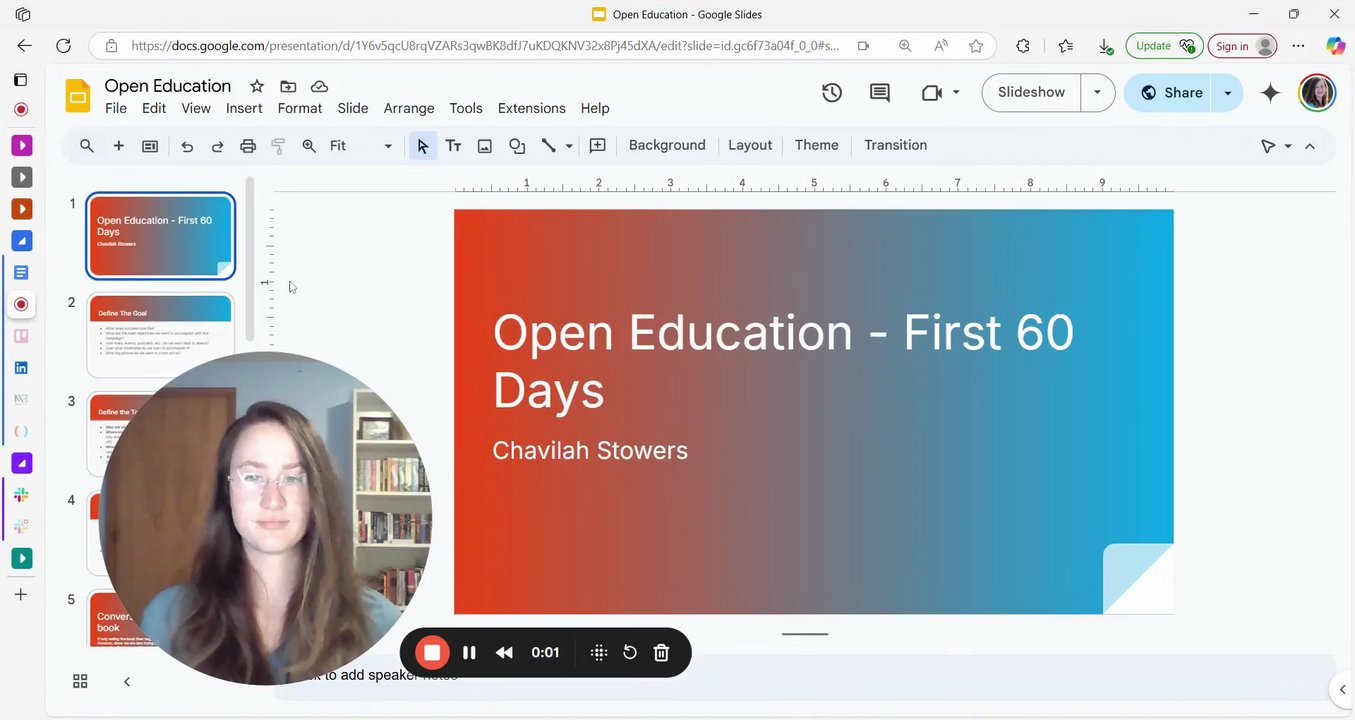Open the Slideshow options dropdown arrow
This screenshot has height=720, width=1355.
1097,93
